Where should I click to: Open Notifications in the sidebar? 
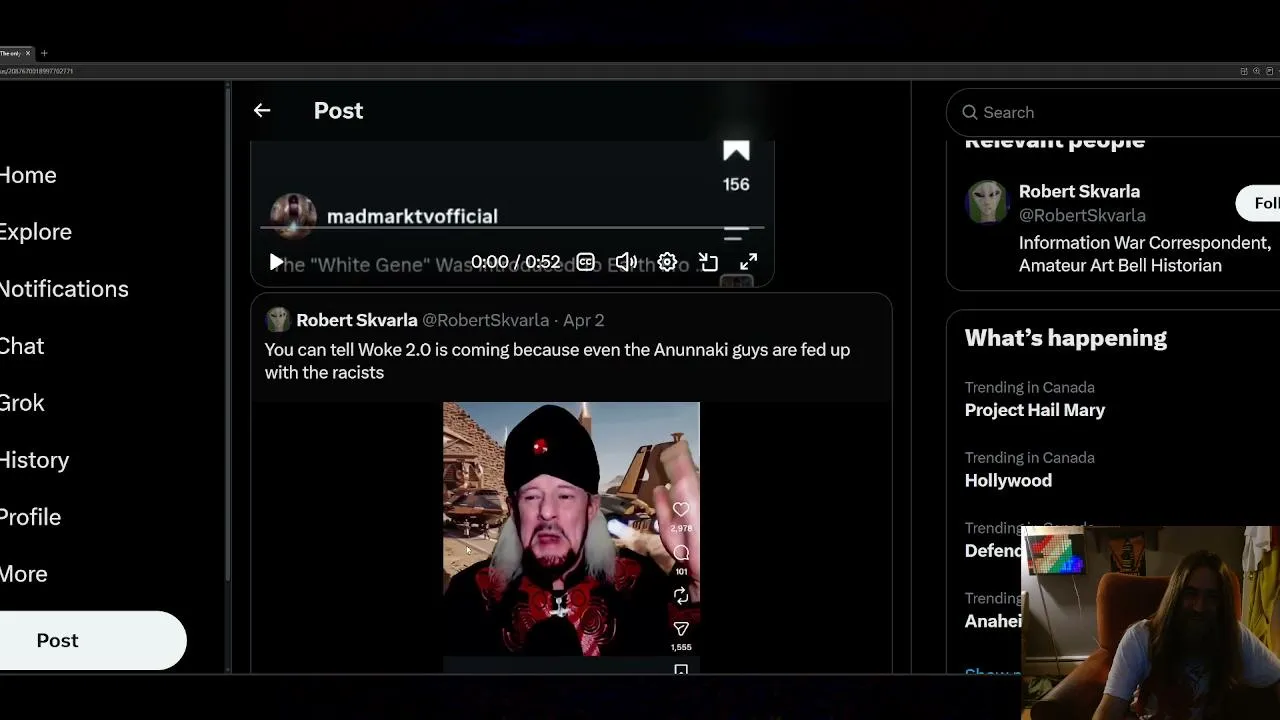(64, 289)
